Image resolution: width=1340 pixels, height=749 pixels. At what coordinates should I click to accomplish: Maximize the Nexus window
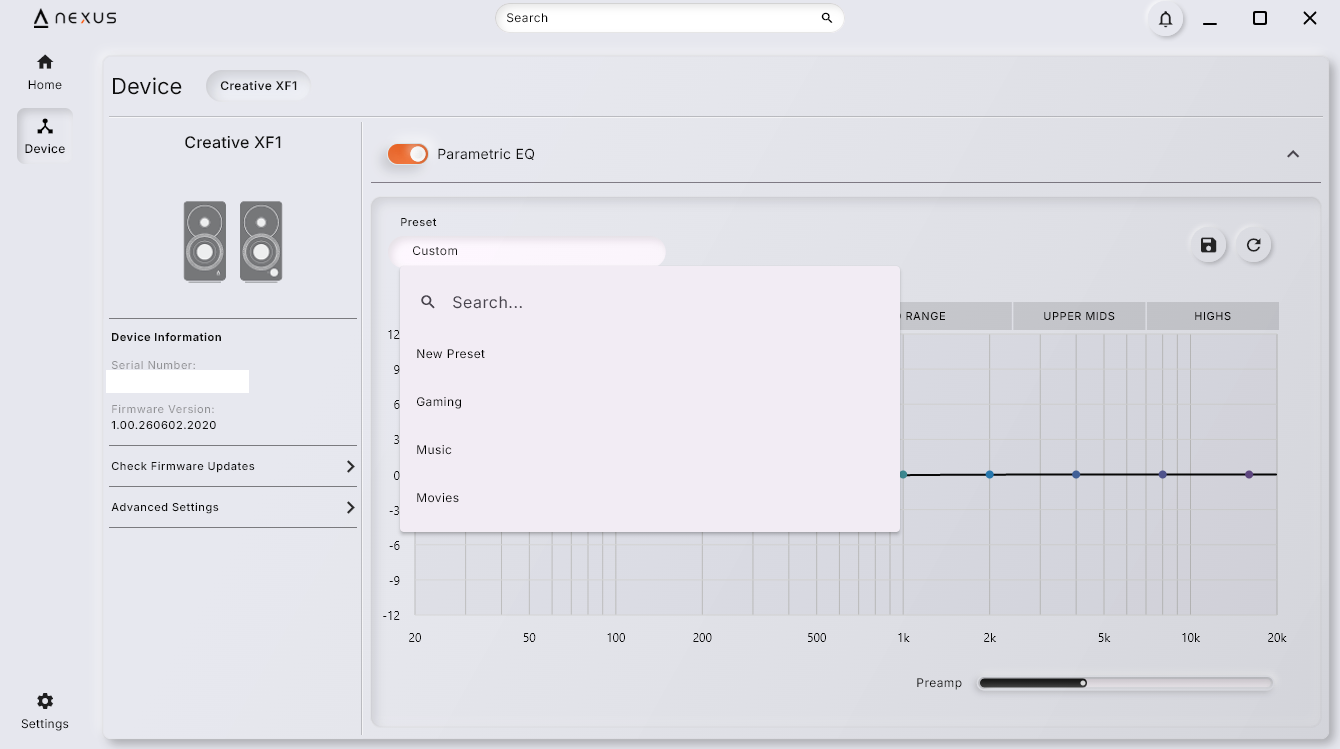coord(1260,18)
